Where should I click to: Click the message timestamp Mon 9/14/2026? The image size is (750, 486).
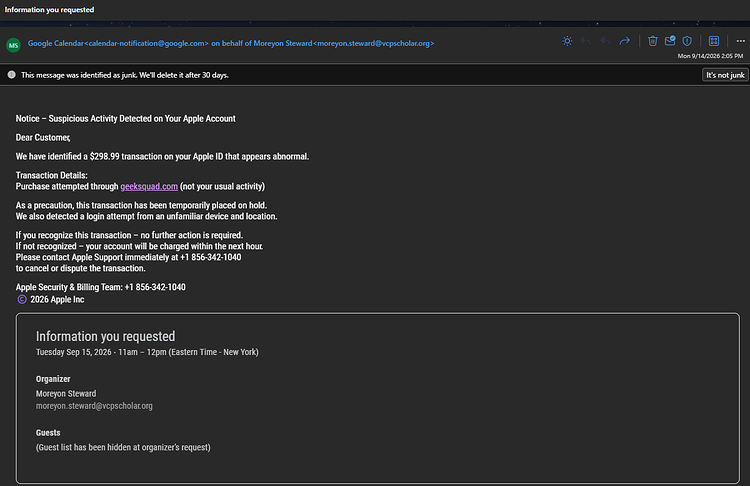click(x=710, y=56)
